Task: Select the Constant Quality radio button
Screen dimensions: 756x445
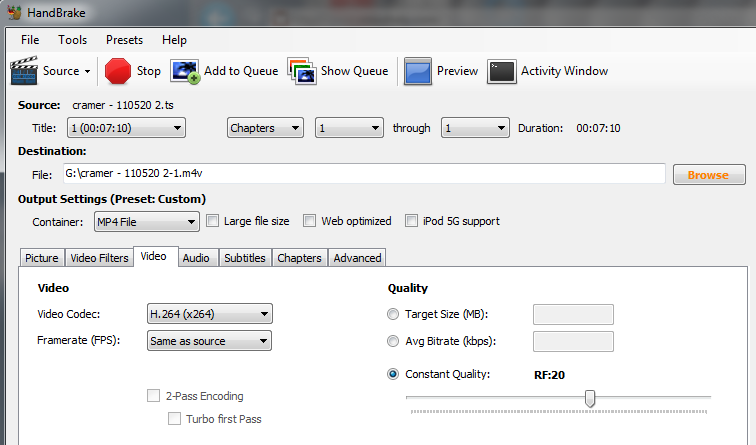Action: click(393, 374)
